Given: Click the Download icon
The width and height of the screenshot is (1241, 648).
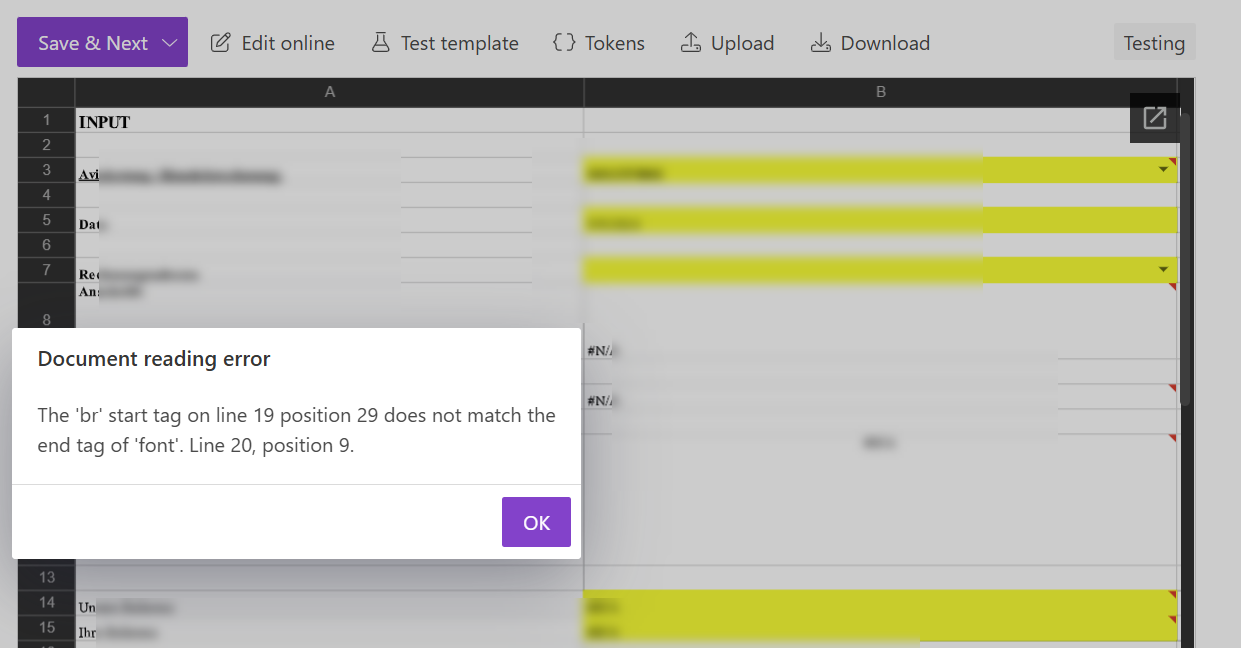Looking at the screenshot, I should point(820,43).
